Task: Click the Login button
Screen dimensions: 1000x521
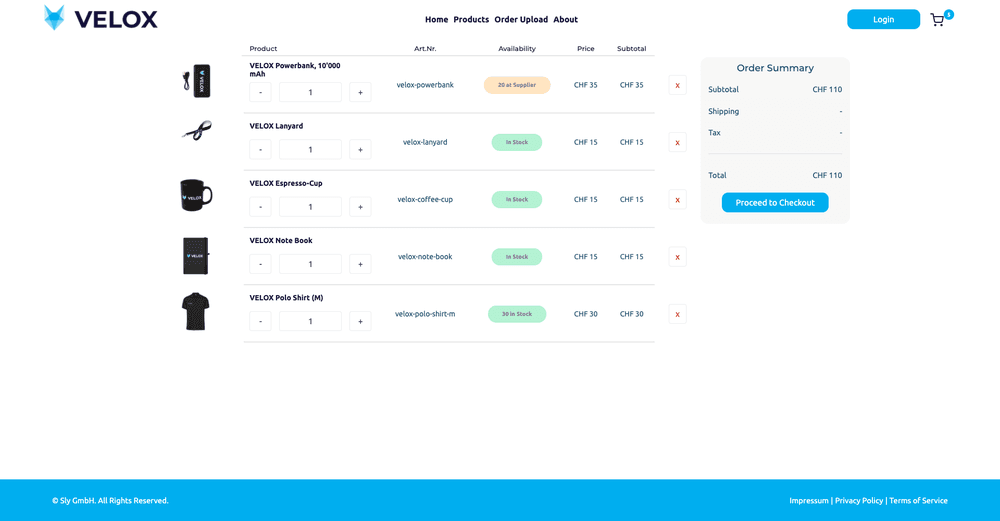Action: 883,19
